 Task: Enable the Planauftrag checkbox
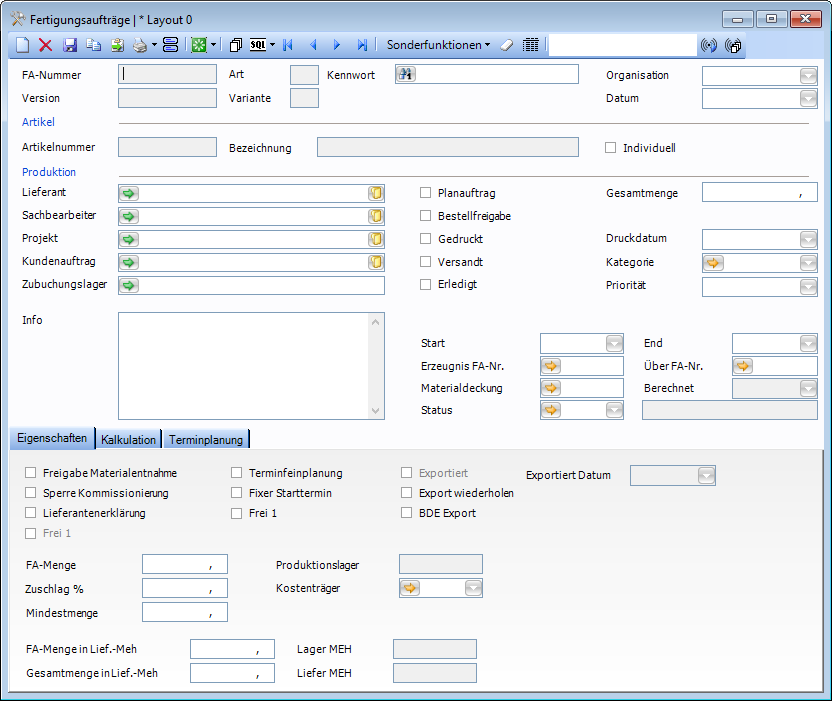tap(426, 193)
